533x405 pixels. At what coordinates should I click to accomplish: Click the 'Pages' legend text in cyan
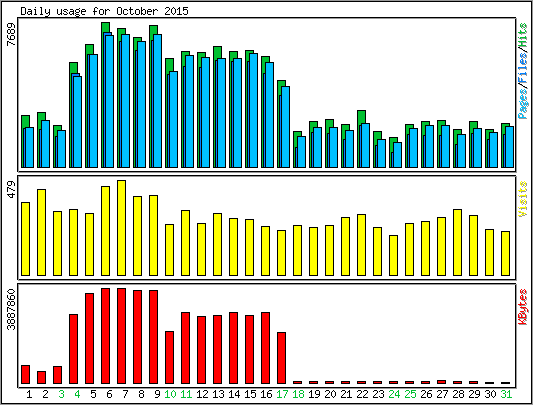(x=522, y=103)
